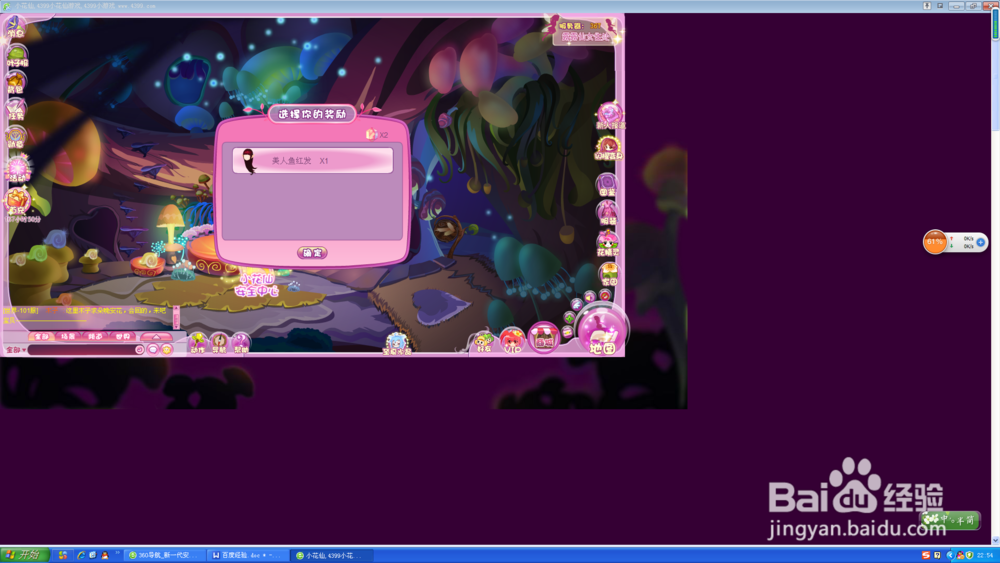Click the 360 security tray icon
Viewport: 1000px width, 563px height.
tap(969, 555)
